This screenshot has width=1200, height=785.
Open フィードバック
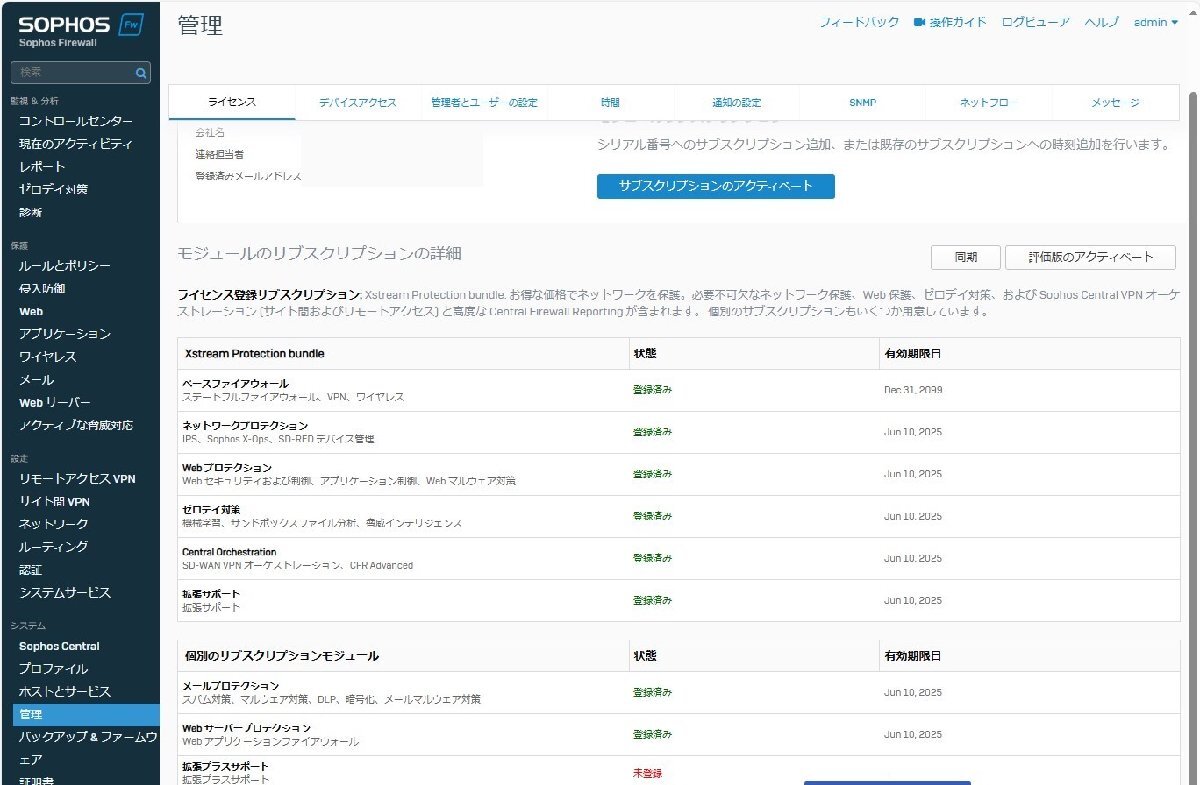click(x=860, y=22)
